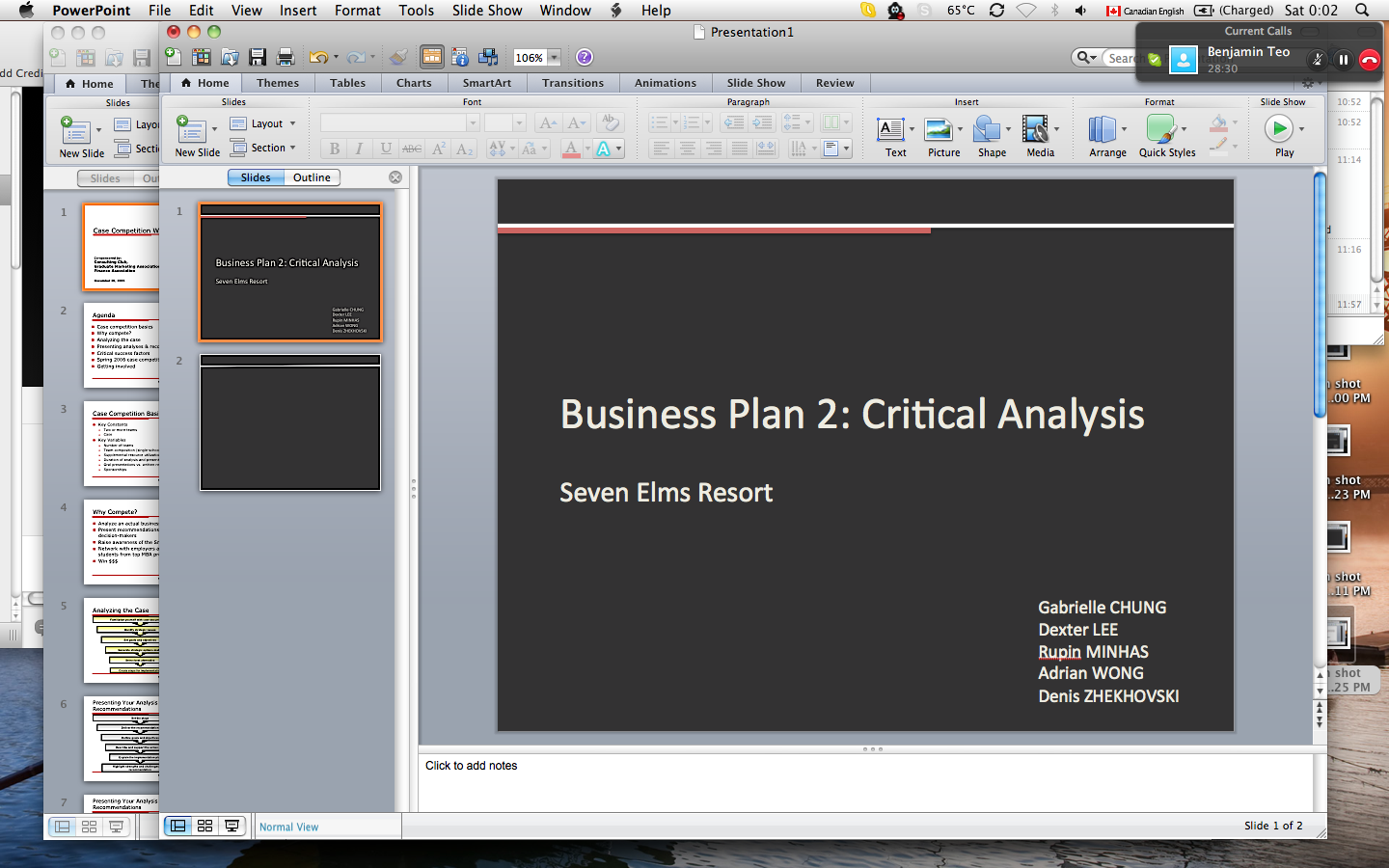Open the Insert menu in menu bar
The image size is (1389, 868).
pyautogui.click(x=298, y=10)
